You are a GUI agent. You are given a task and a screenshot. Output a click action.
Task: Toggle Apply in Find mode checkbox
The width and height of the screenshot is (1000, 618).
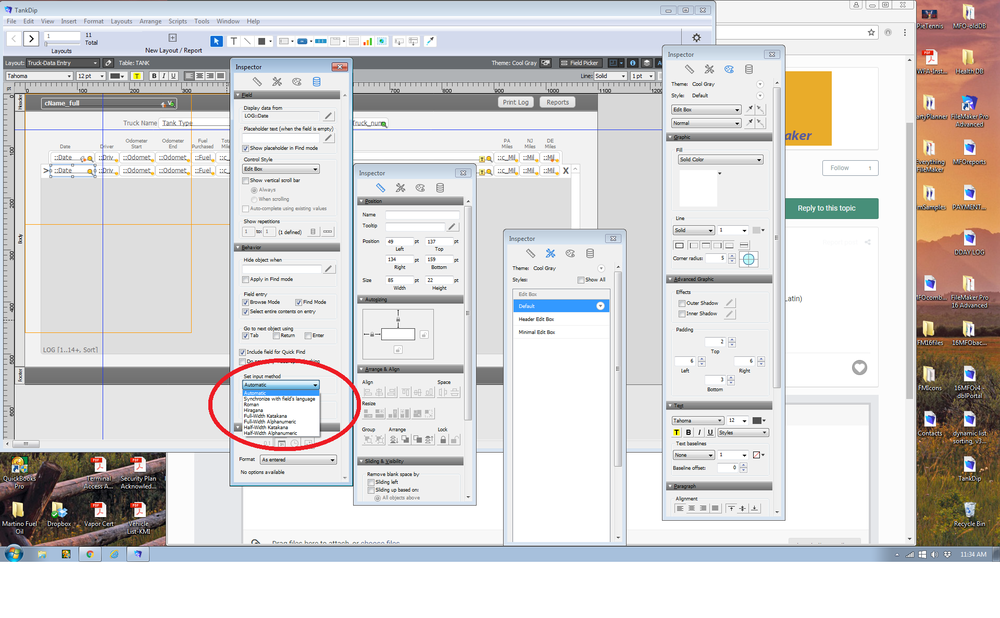tap(246, 279)
